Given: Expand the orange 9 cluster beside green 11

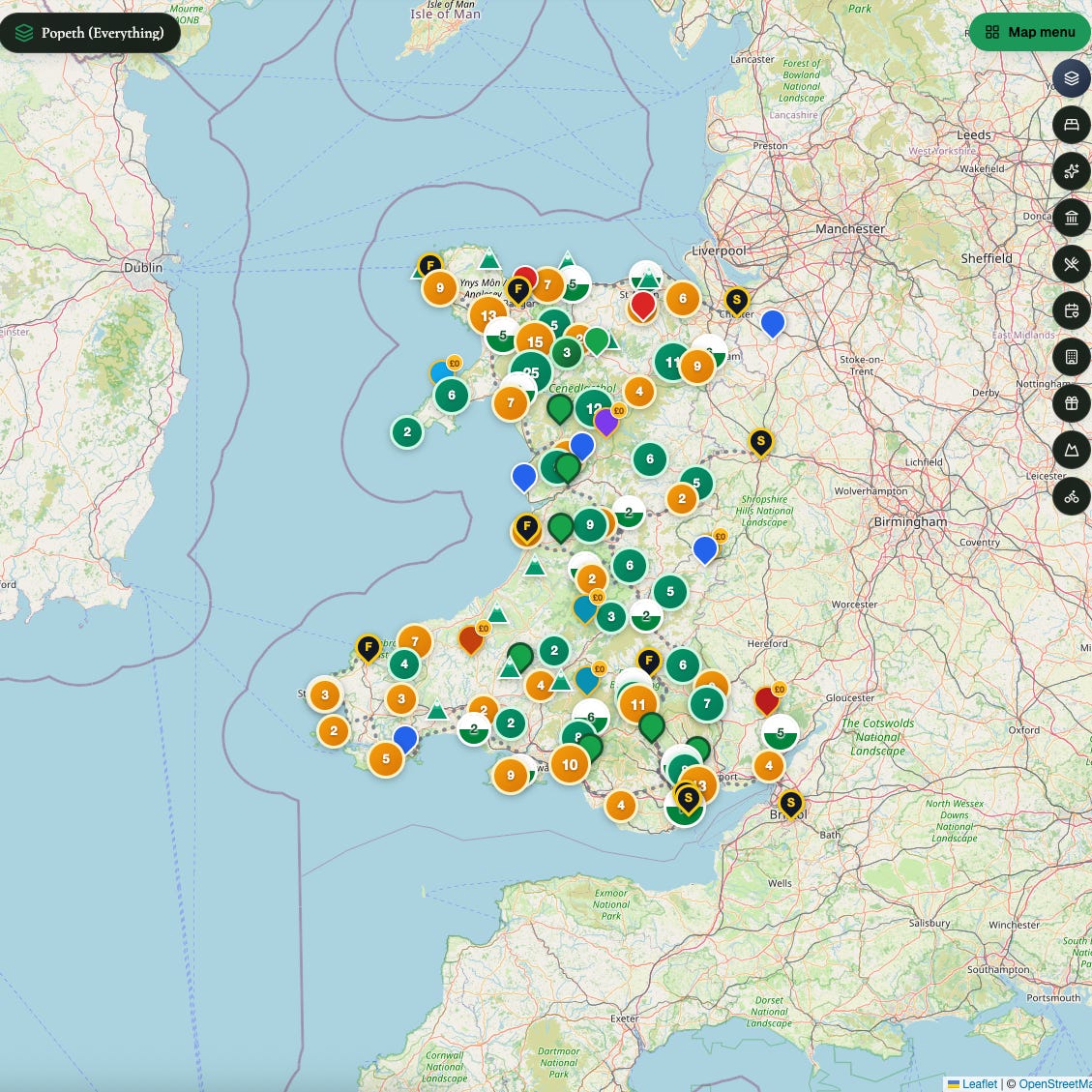Looking at the screenshot, I should 697,367.
